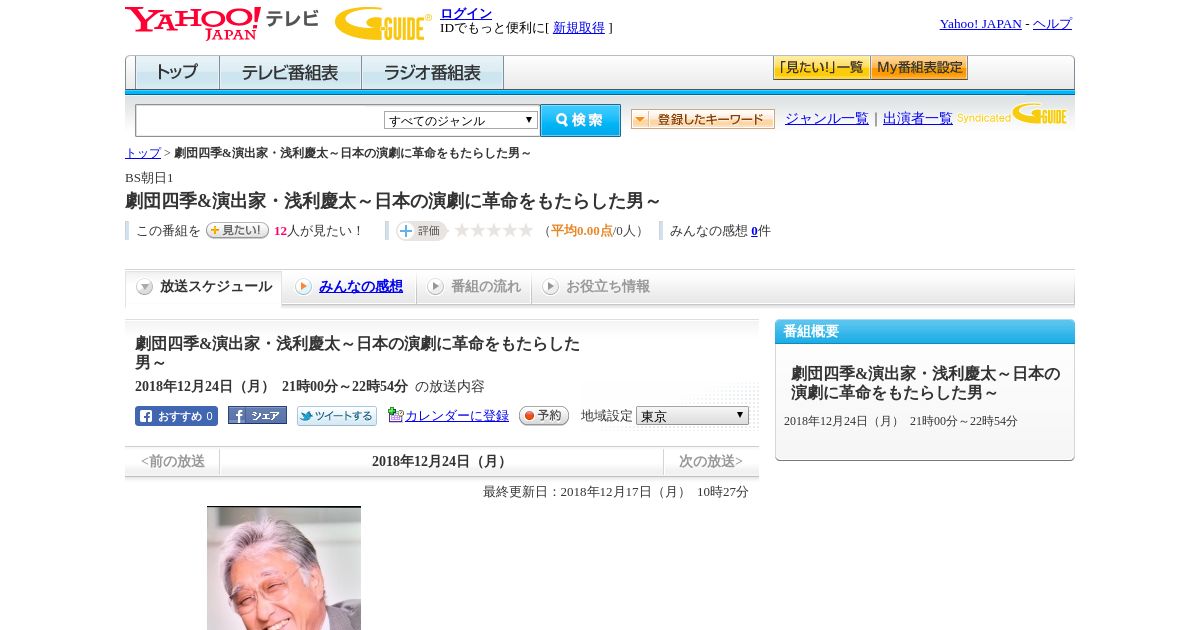This screenshot has width=1200, height=630.
Task: Click the 新規取得 link
Action: [579, 28]
